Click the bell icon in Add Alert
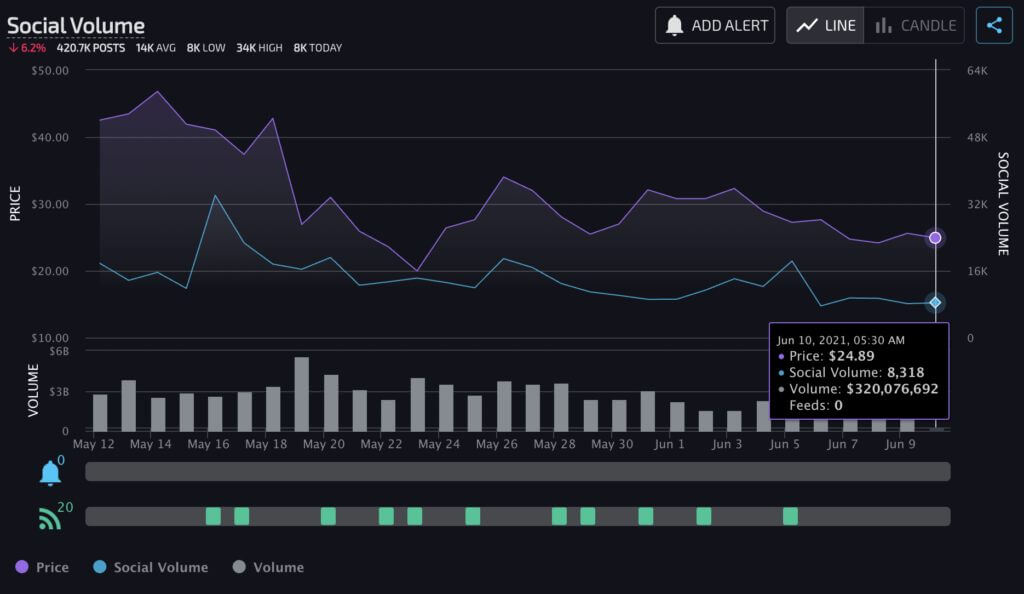1024x594 pixels. (674, 25)
